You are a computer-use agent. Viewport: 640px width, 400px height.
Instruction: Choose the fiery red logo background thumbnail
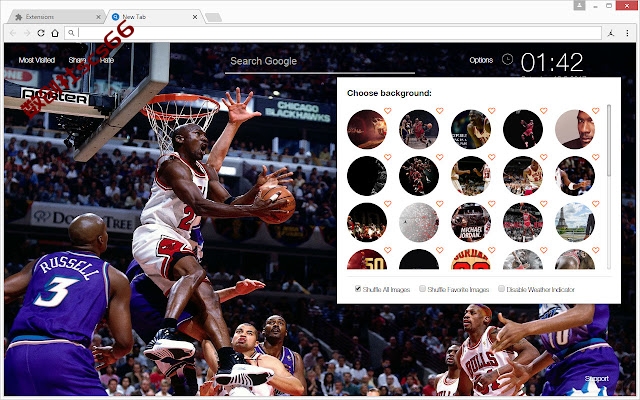[367, 129]
